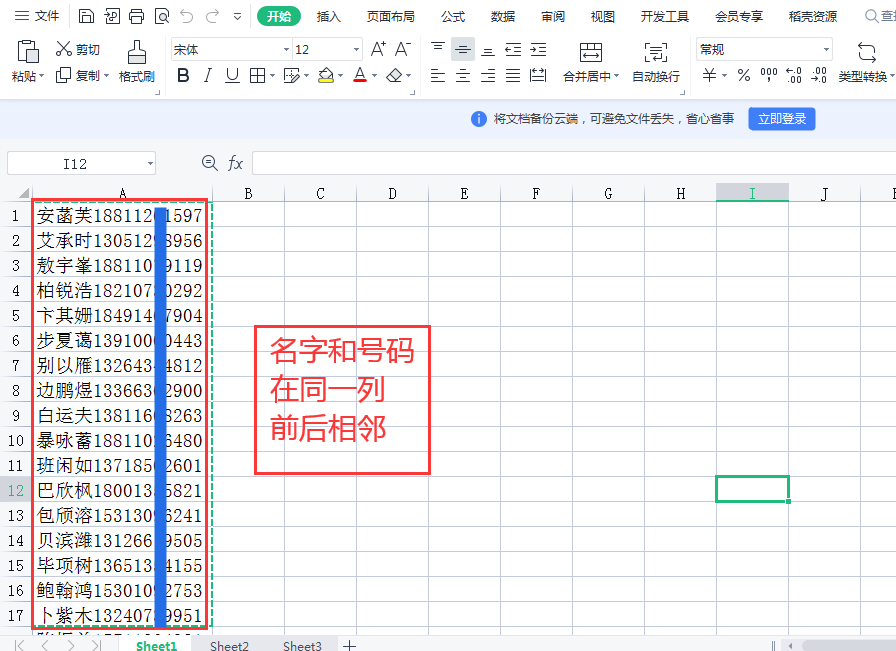The width and height of the screenshot is (896, 651).
Task: Toggle Italic formatting
Action: click(208, 75)
